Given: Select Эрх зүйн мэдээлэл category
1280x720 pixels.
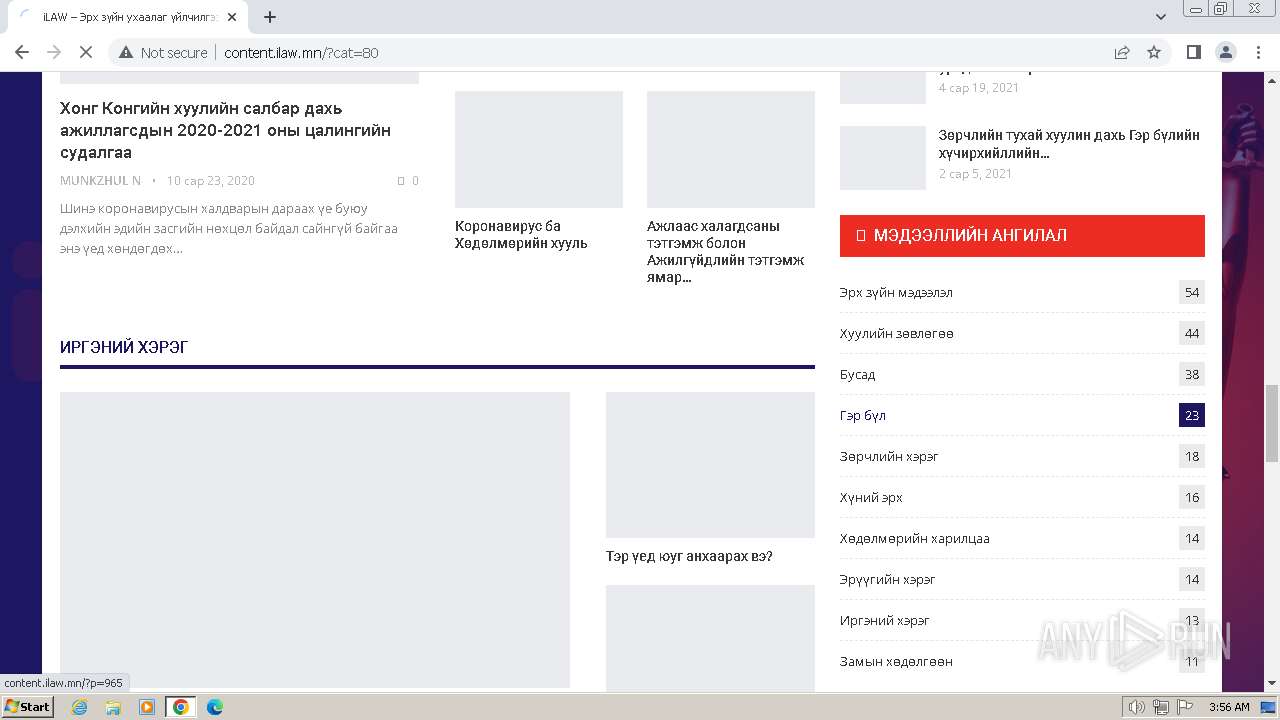Looking at the screenshot, I should click(896, 292).
